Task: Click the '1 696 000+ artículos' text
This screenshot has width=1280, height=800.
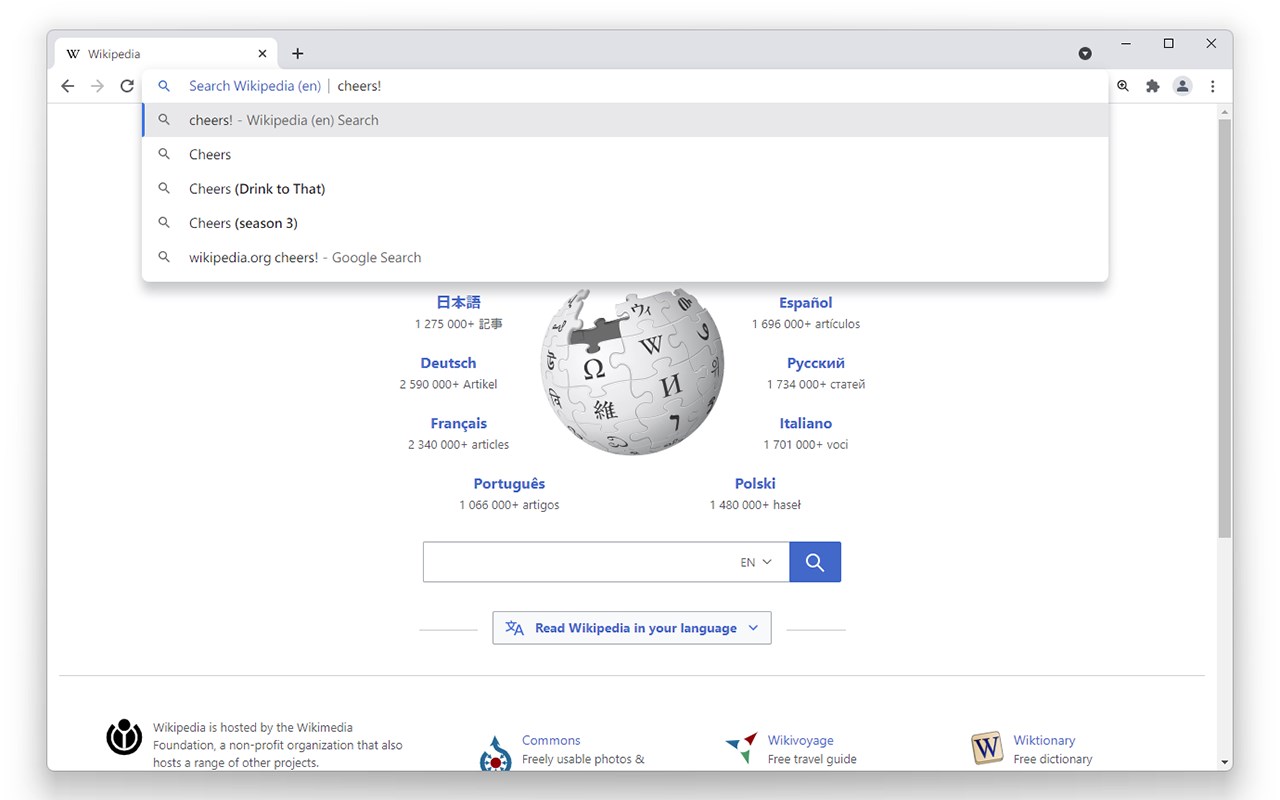Action: click(x=806, y=324)
